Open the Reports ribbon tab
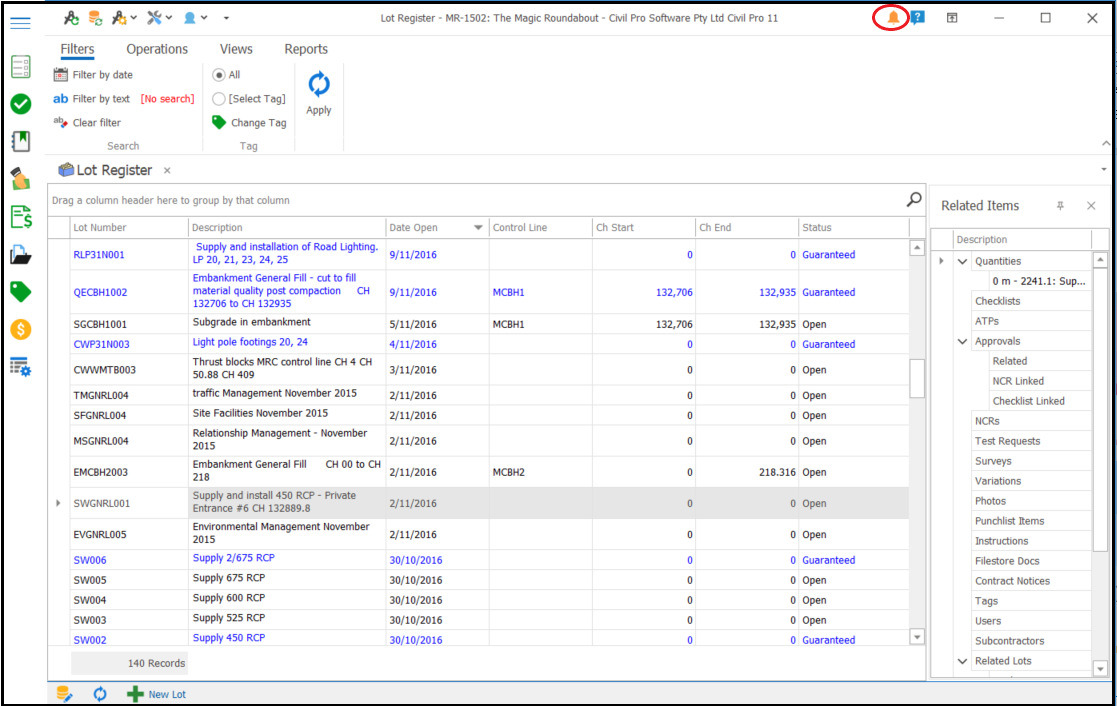This screenshot has width=1117, height=706. 306,49
